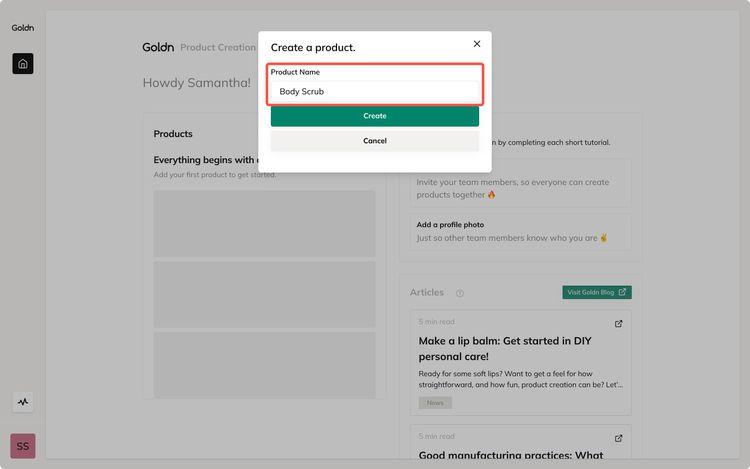Click the Goldn logo in sidebar
This screenshot has height=469, width=750.
[23, 28]
